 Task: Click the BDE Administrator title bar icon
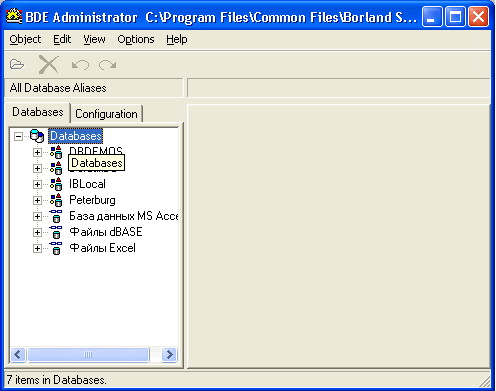click(14, 17)
